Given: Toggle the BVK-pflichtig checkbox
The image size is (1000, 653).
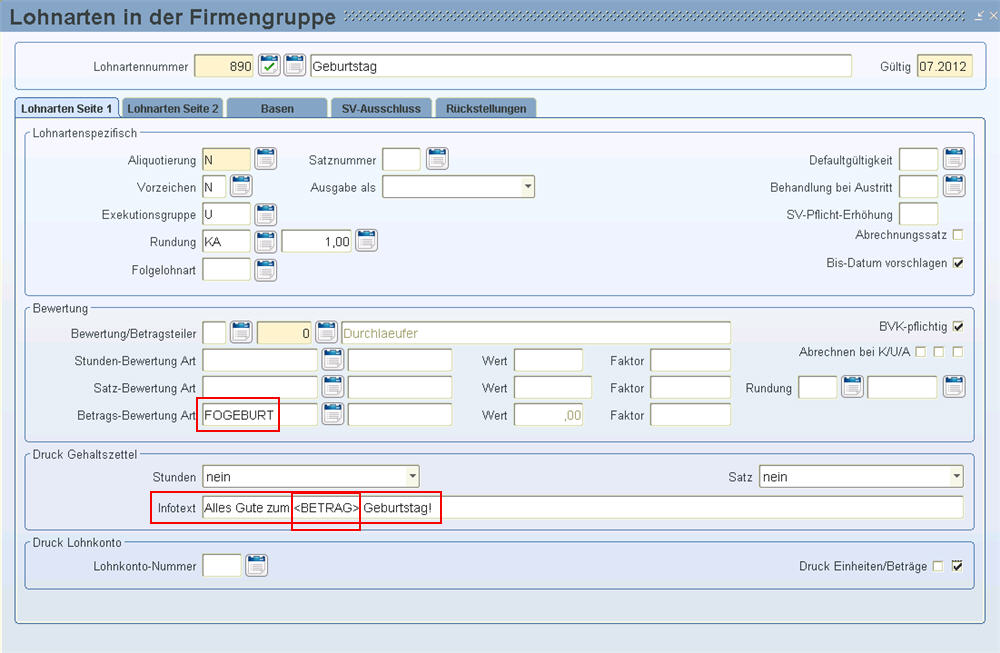Looking at the screenshot, I should [x=958, y=326].
